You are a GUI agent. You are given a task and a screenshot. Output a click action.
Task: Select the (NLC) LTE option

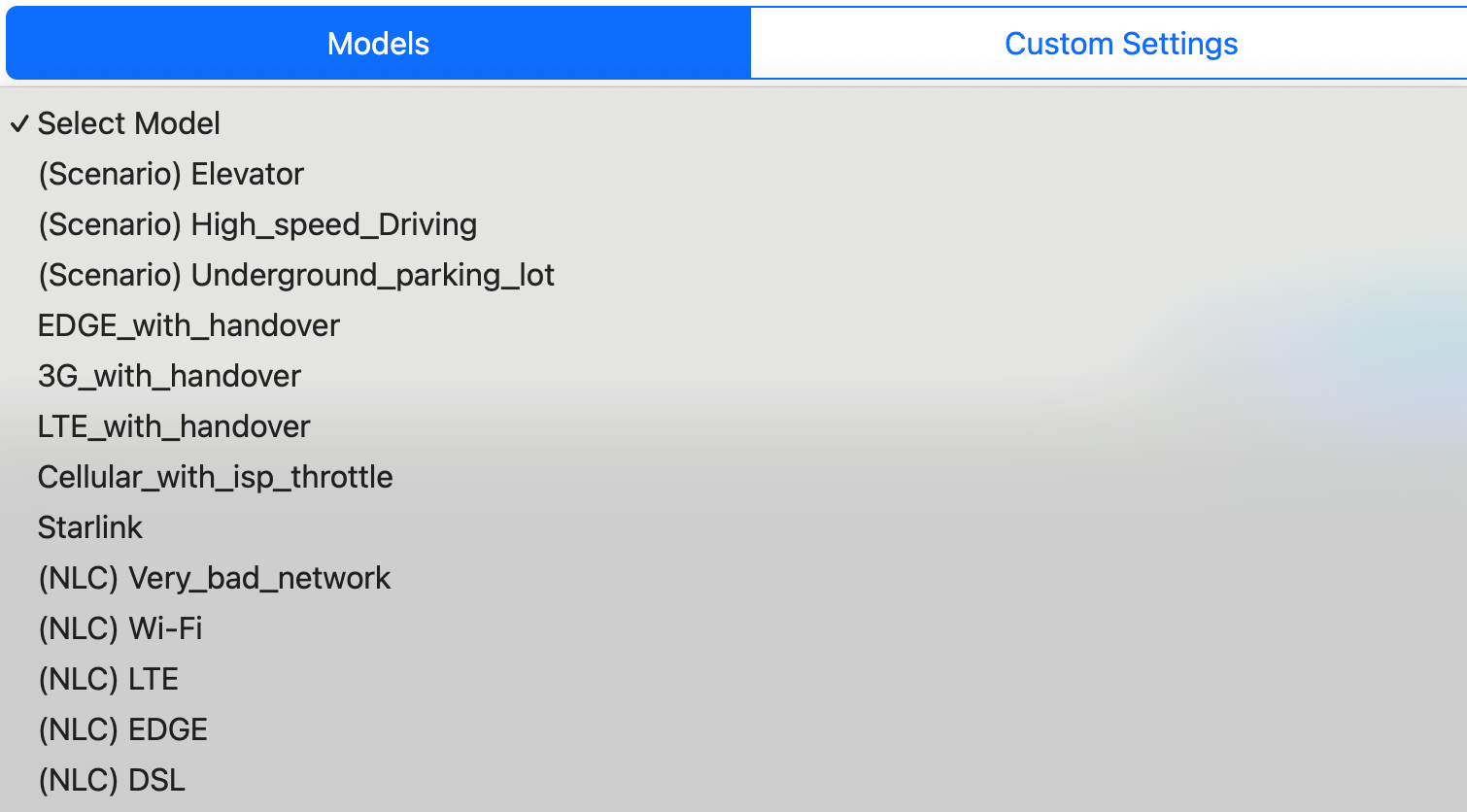pyautogui.click(x=733, y=679)
